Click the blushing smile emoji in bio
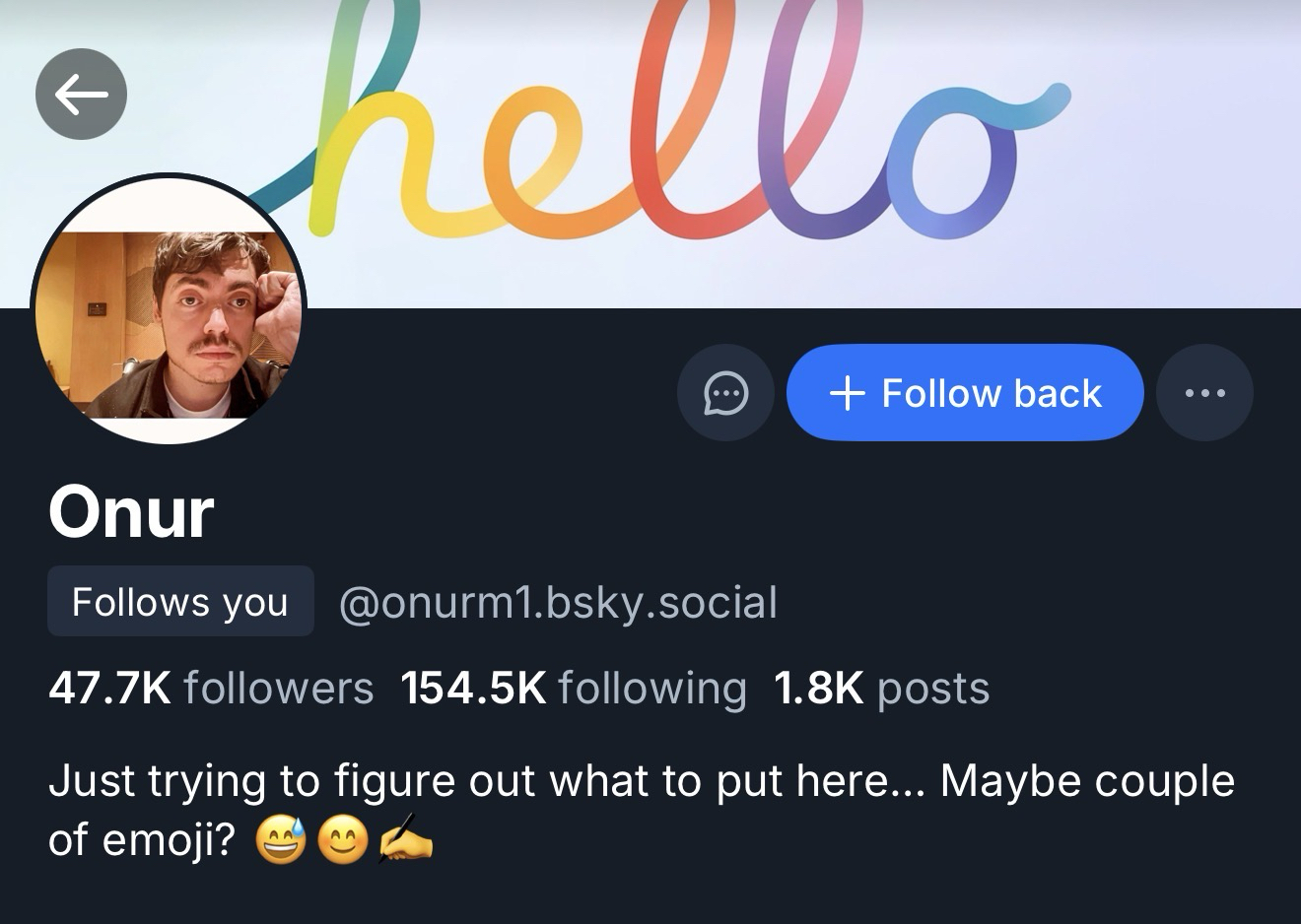The image size is (1301, 924). (x=343, y=842)
